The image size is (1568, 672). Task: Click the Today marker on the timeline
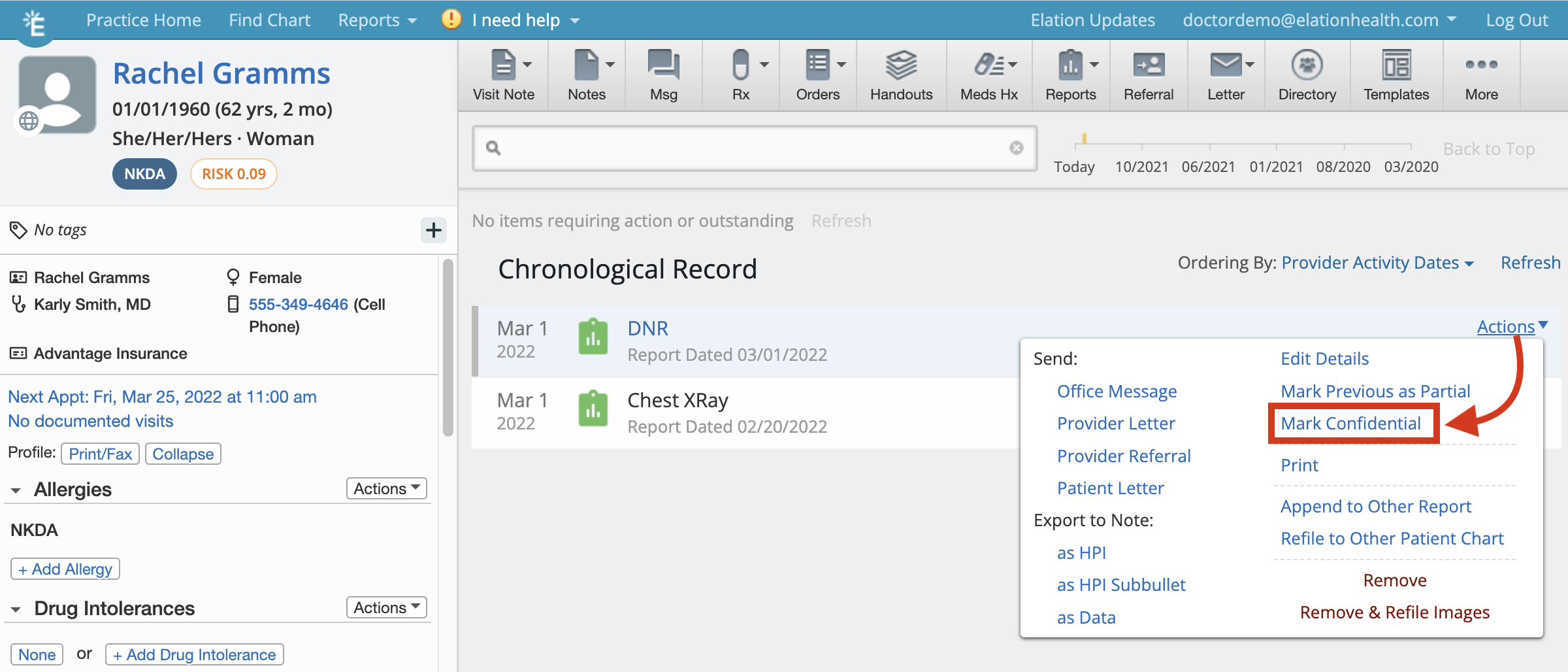(1074, 167)
